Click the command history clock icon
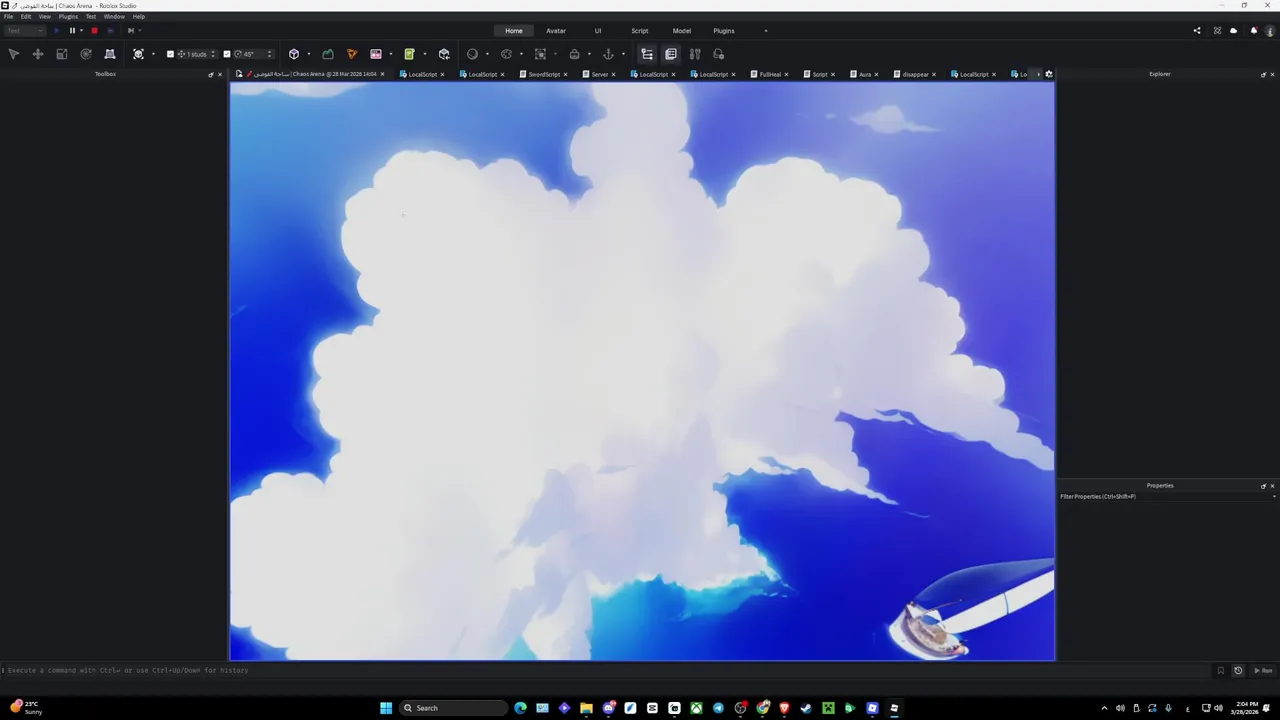The height and width of the screenshot is (720, 1280). click(1238, 671)
